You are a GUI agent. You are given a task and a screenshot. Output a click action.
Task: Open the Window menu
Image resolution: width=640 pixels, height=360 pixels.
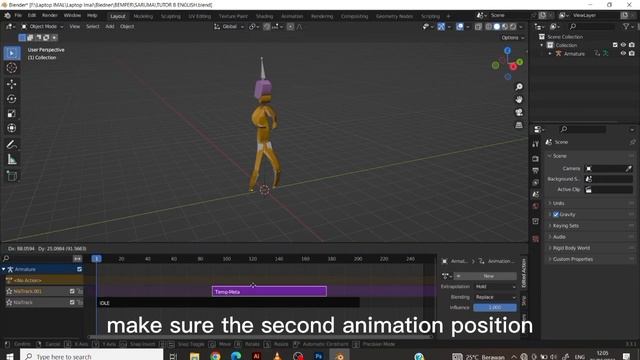tap(72, 16)
